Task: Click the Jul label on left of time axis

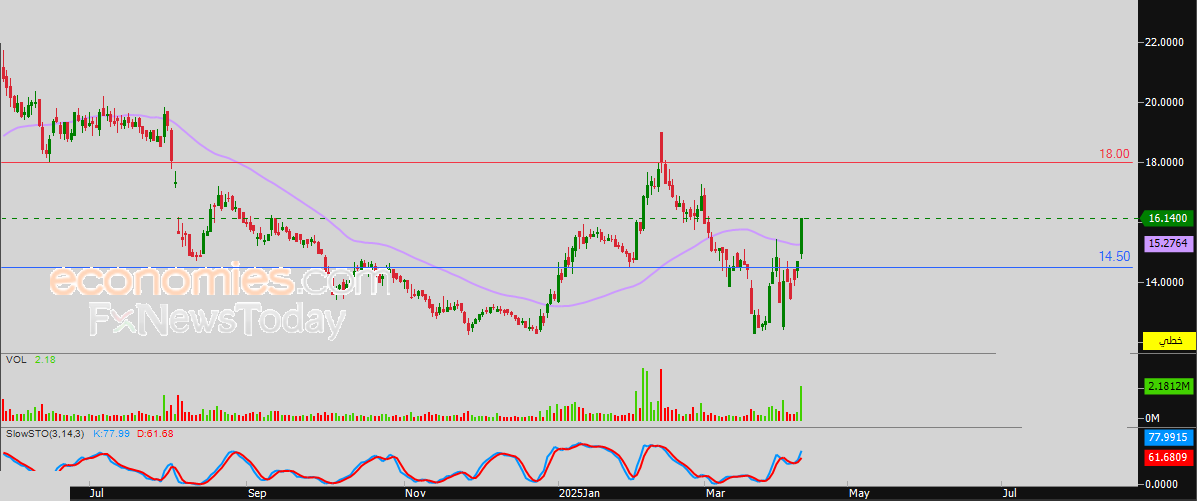Action: click(x=97, y=493)
